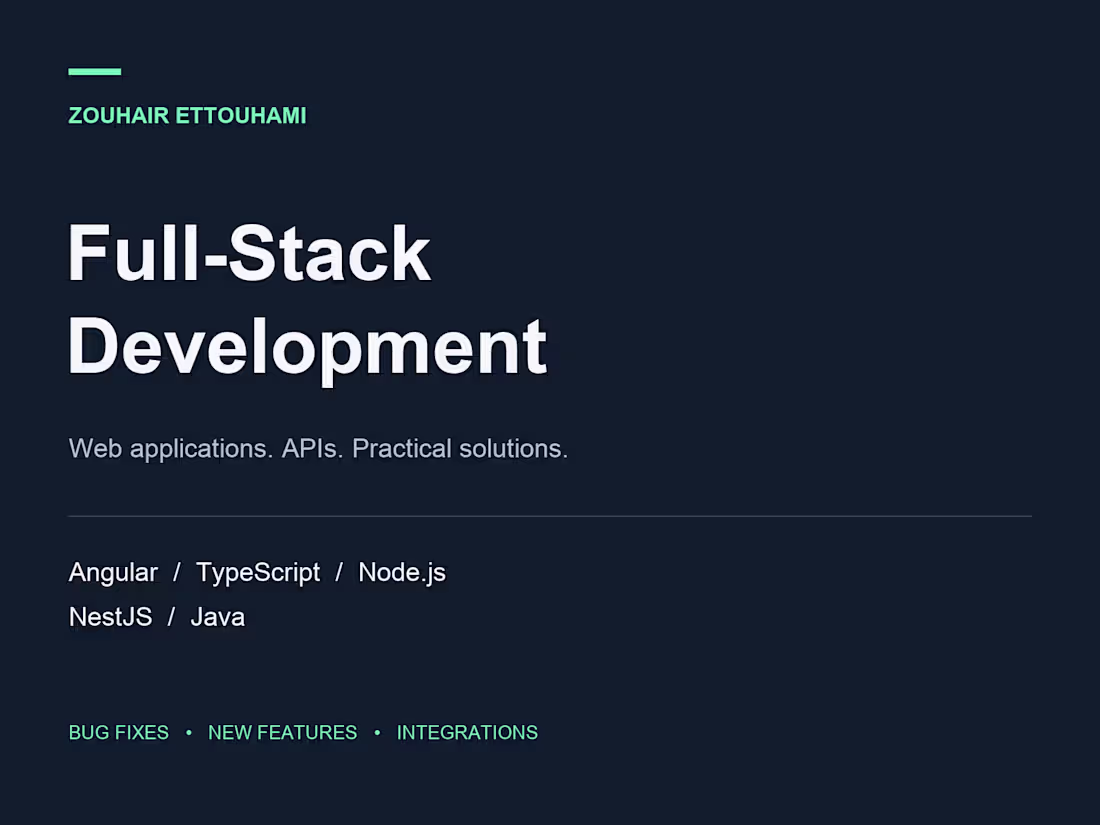1100x825 pixels.
Task: Click the BUG FIXES label
Action: pyautogui.click(x=119, y=732)
